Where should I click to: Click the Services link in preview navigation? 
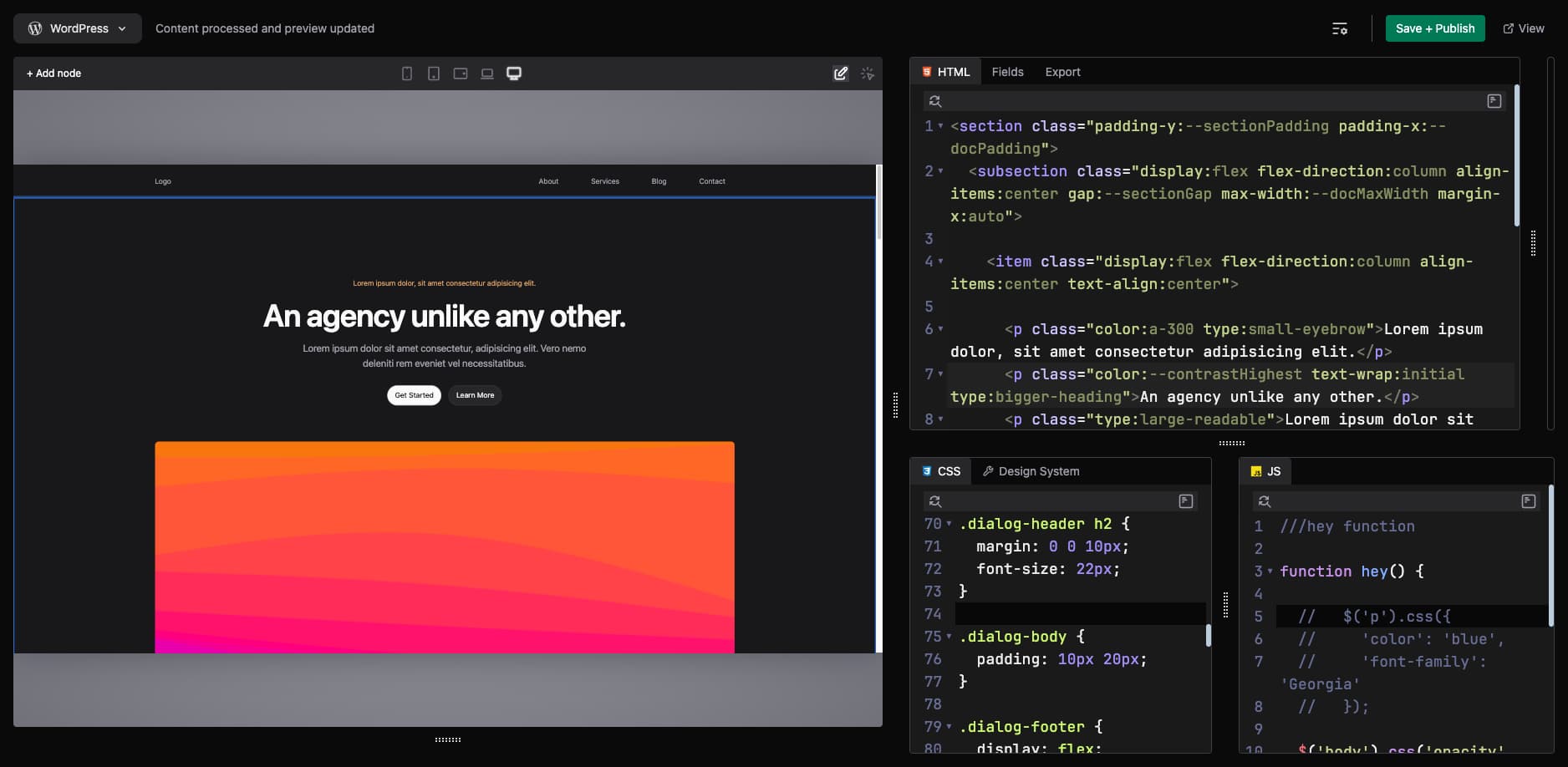pyautogui.click(x=605, y=181)
